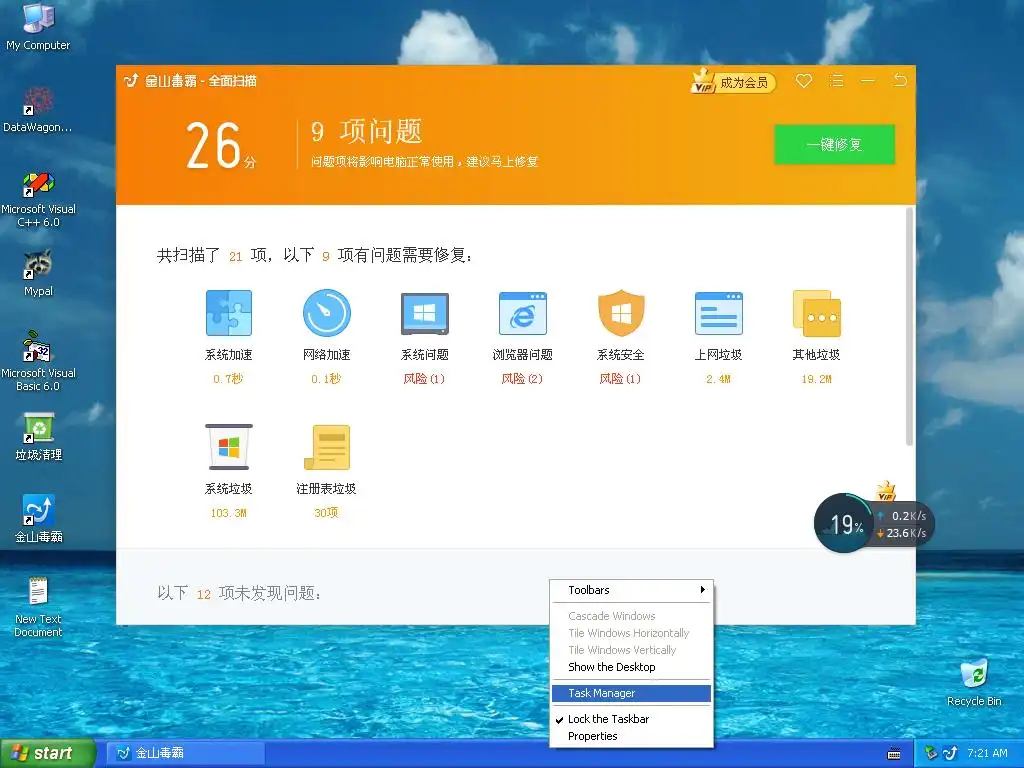The image size is (1024, 768).
Task: Click the 19.2M value under 其他垃圾
Action: (816, 379)
